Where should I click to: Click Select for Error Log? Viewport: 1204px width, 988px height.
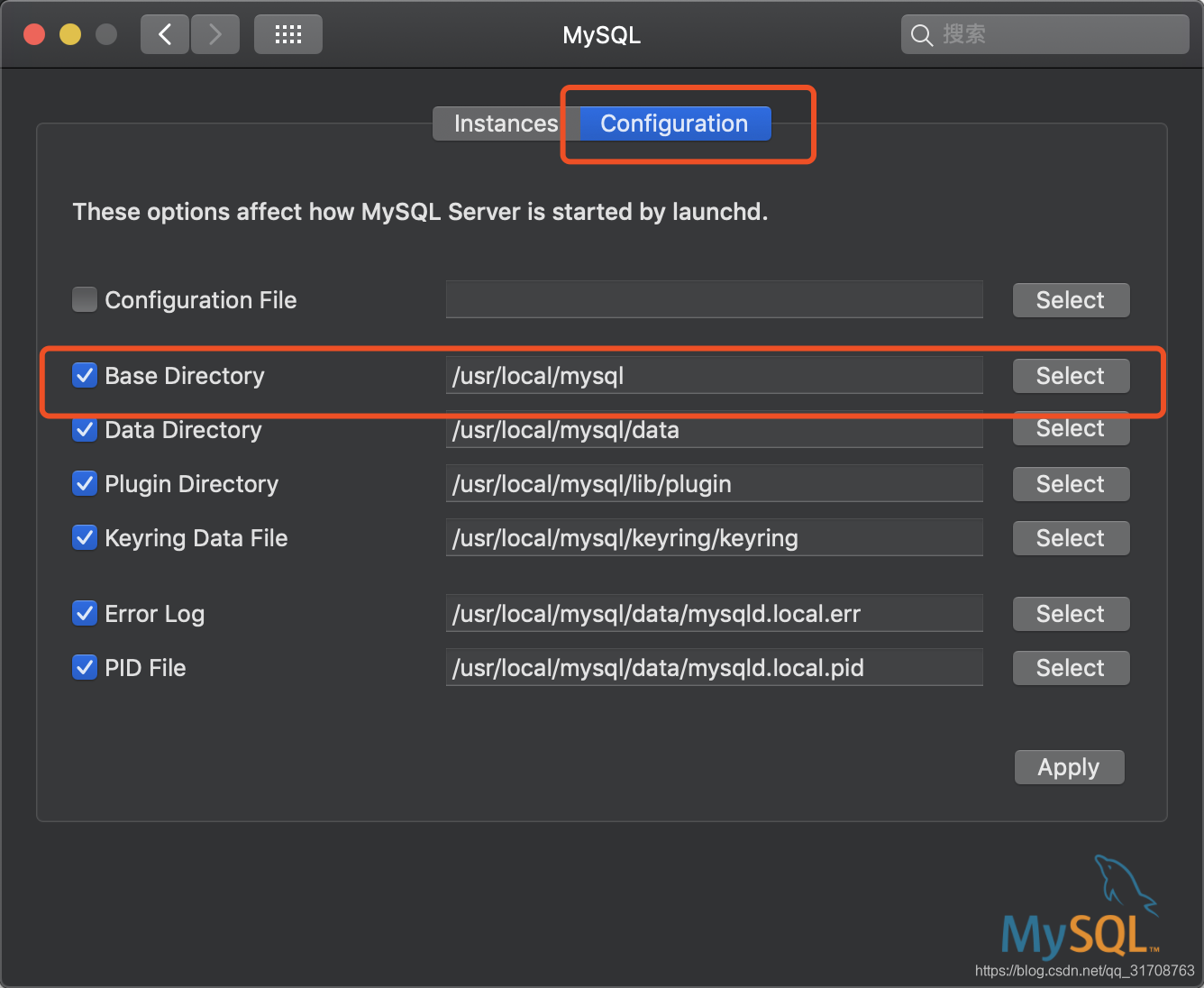click(1071, 614)
